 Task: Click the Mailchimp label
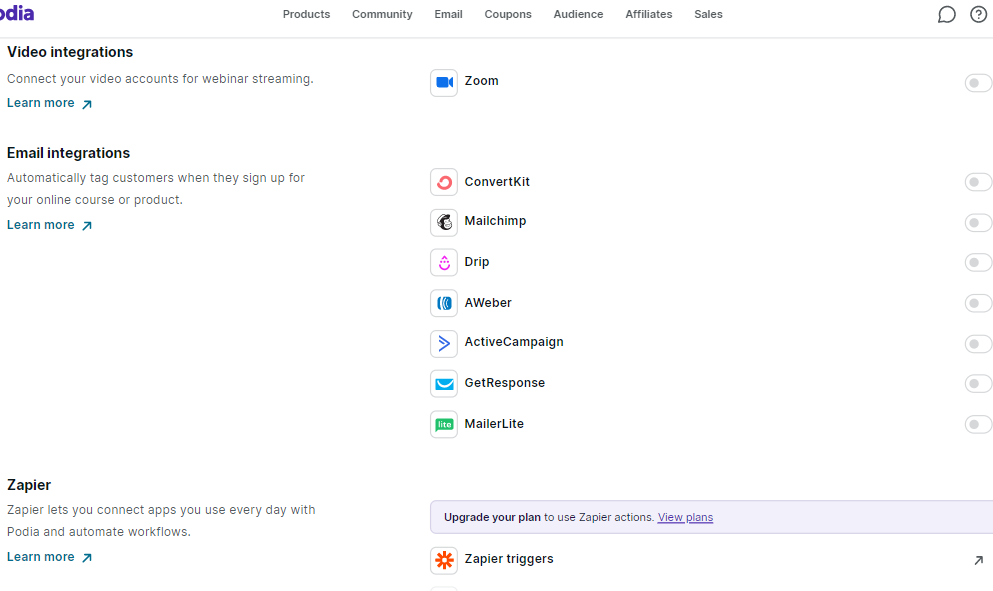495,221
